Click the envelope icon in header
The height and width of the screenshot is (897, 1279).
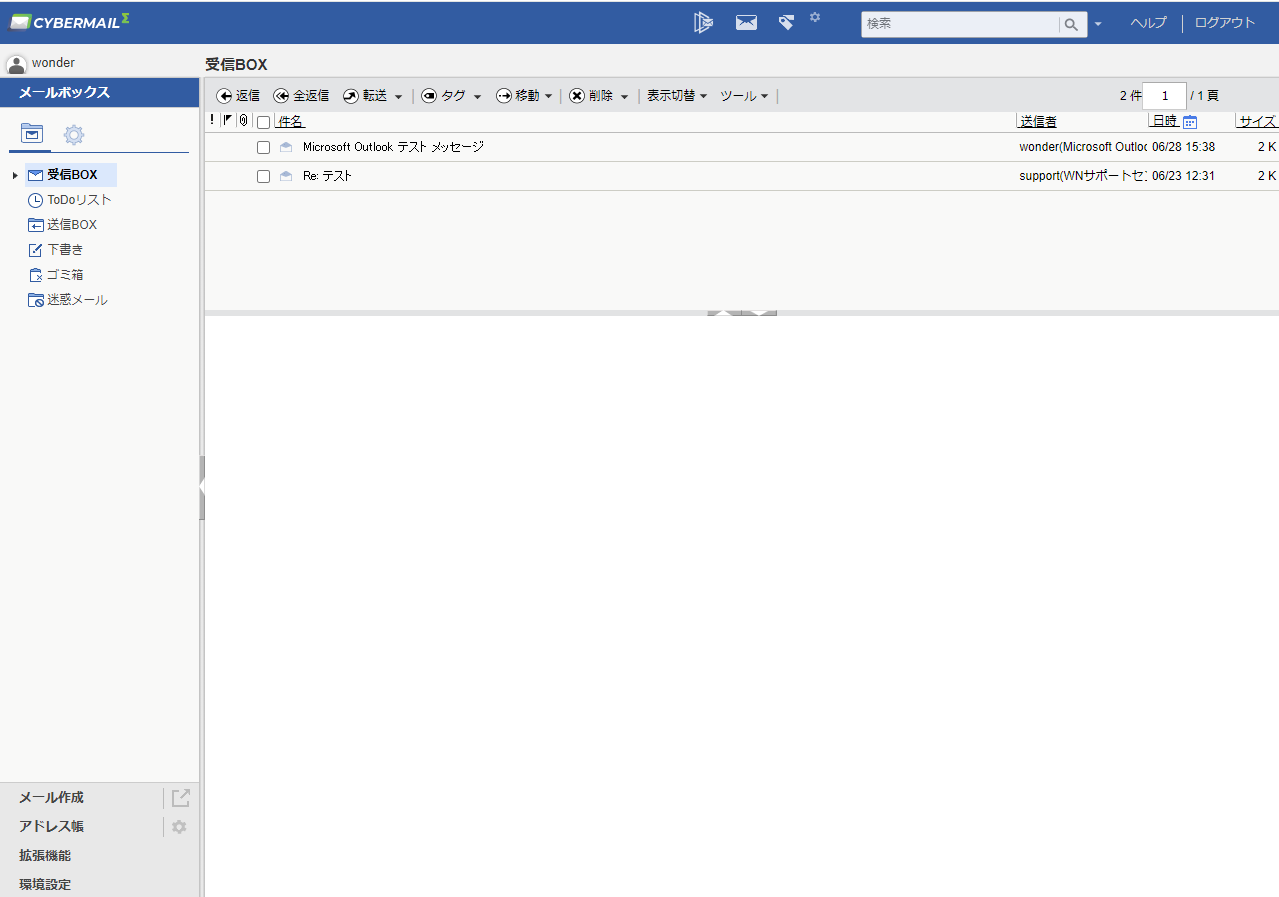746,22
